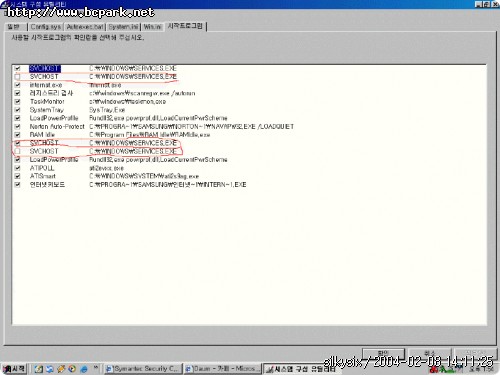Select the 레지스트리 검사 row label
This screenshot has width=500, height=375.
click(x=51, y=93)
